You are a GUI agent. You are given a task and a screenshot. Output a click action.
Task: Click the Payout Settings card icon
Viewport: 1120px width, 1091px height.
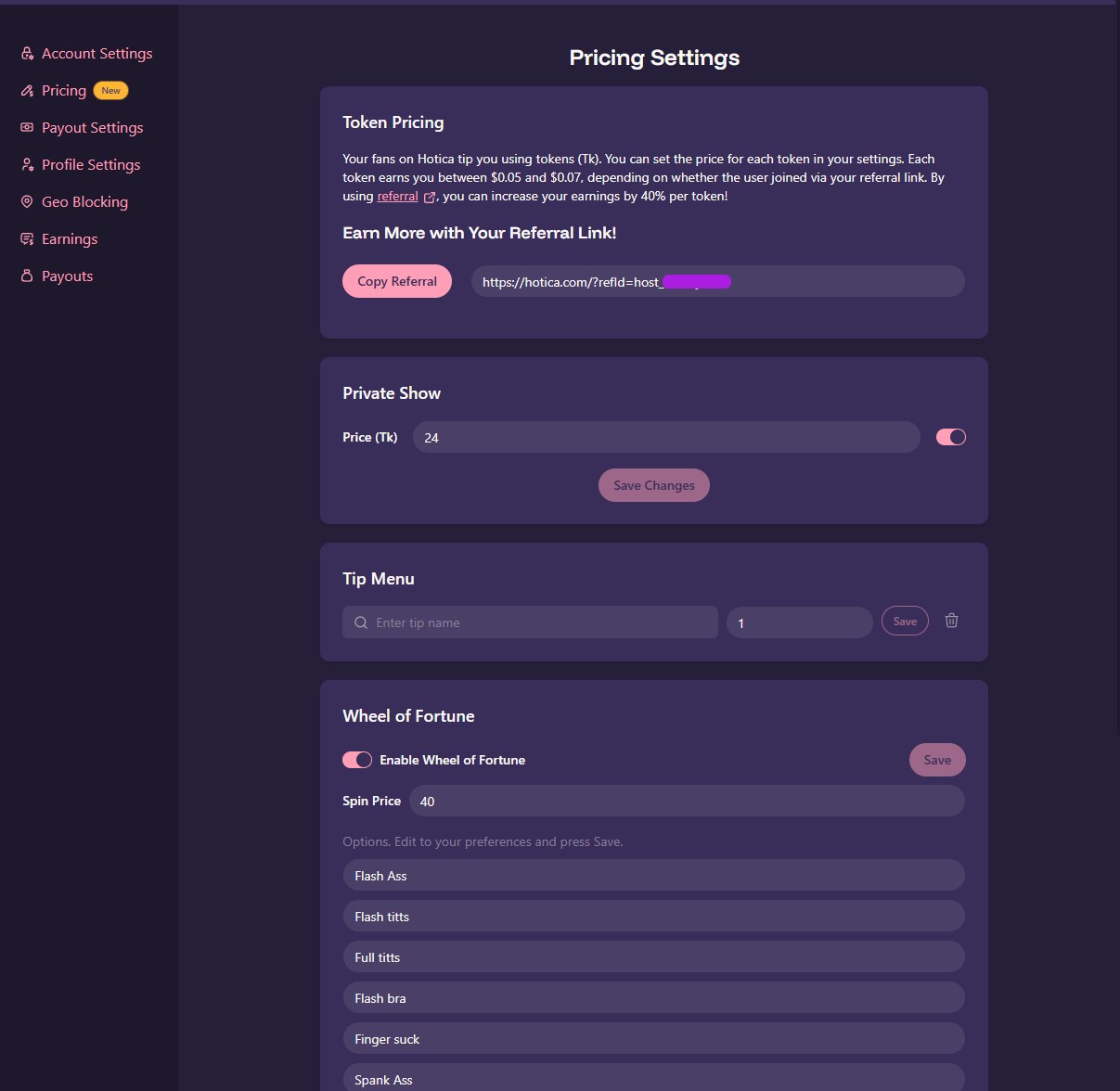tap(26, 127)
